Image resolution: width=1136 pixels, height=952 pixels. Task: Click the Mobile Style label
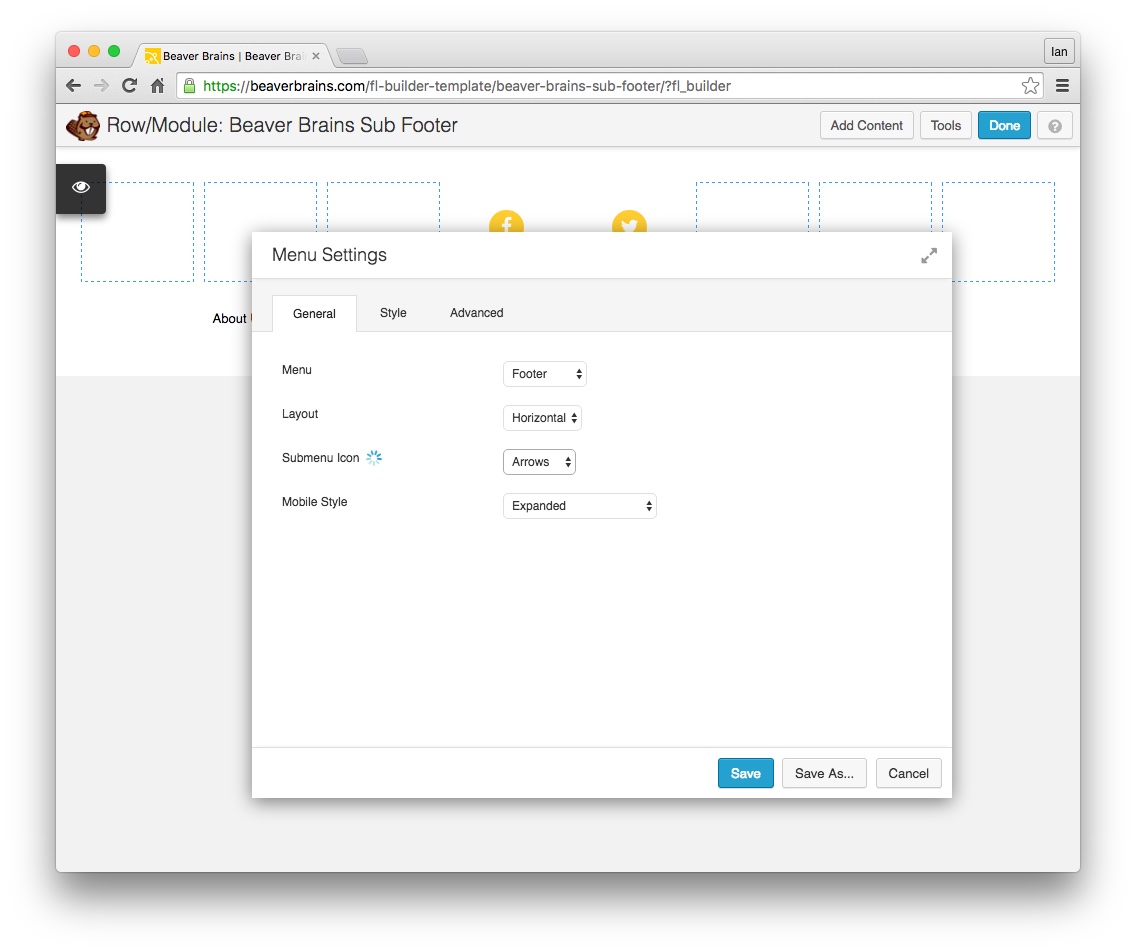click(x=314, y=502)
